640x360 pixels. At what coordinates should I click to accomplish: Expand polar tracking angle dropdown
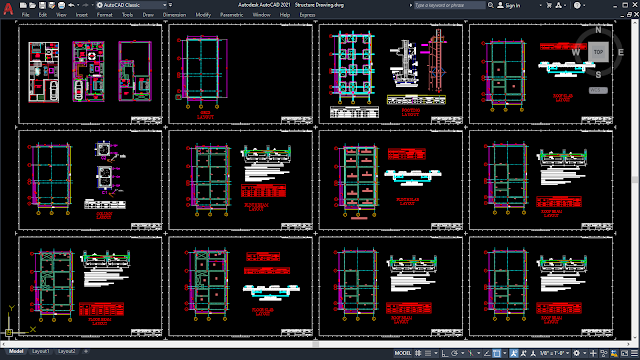point(463,353)
